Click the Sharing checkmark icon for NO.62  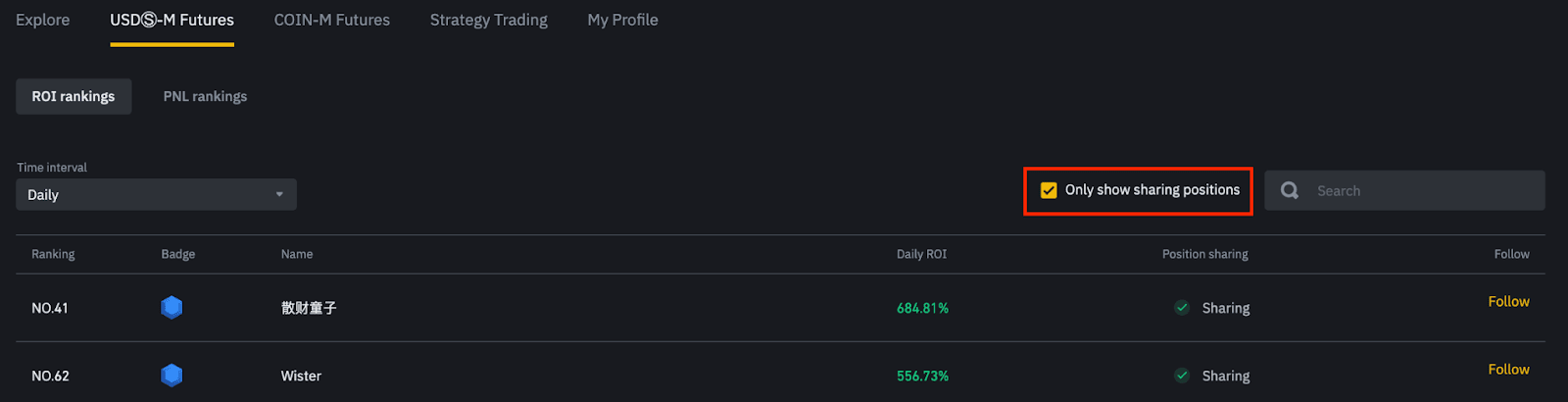coord(1182,376)
